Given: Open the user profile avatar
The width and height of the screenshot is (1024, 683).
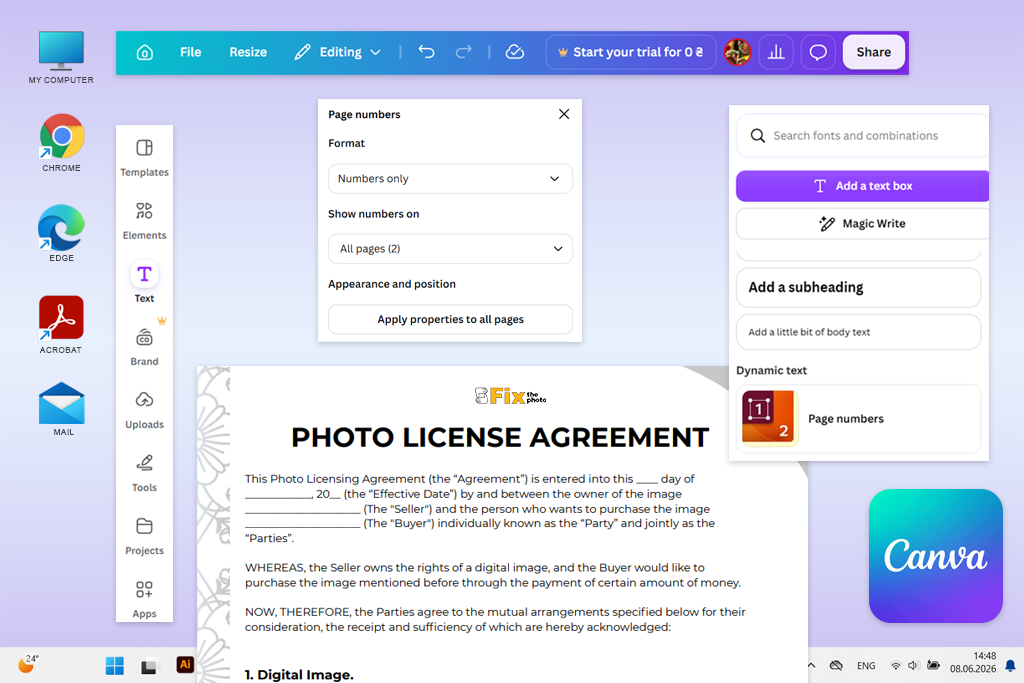Looking at the screenshot, I should (737, 52).
